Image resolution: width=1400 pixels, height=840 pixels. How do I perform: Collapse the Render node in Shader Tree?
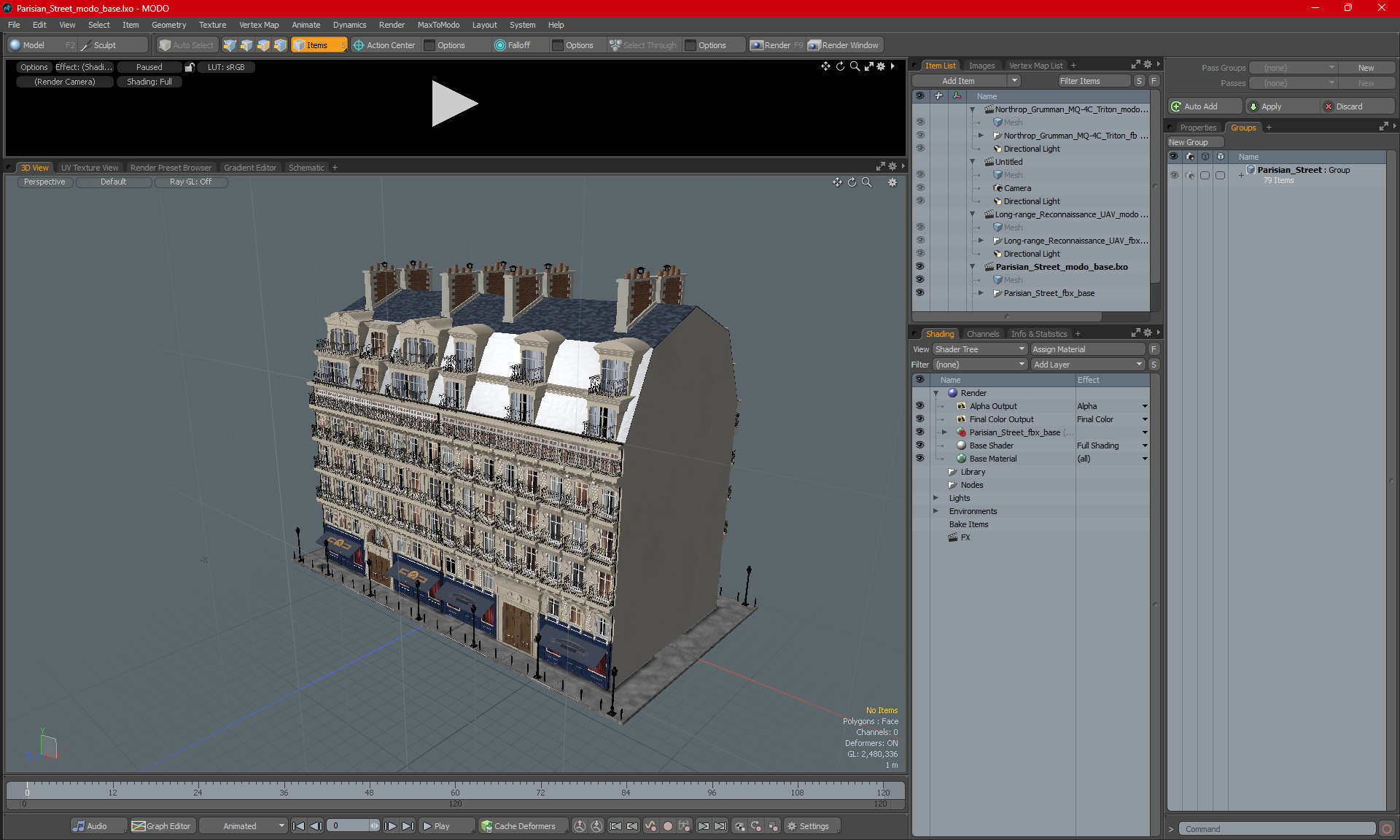click(936, 393)
